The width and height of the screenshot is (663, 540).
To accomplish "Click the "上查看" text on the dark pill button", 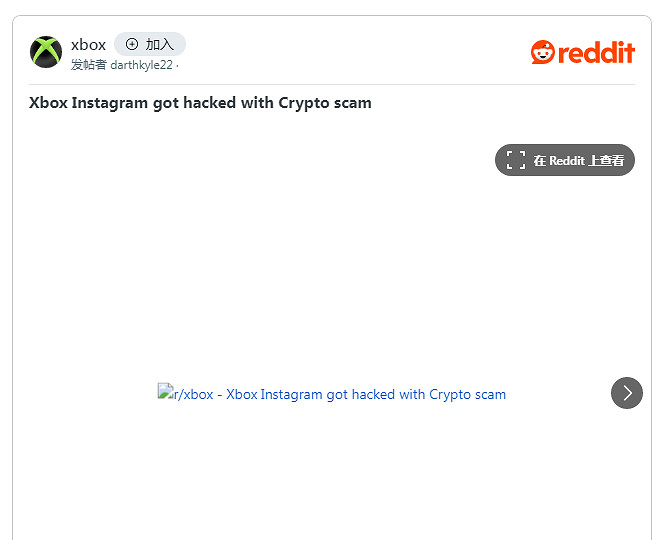I will point(606,160).
